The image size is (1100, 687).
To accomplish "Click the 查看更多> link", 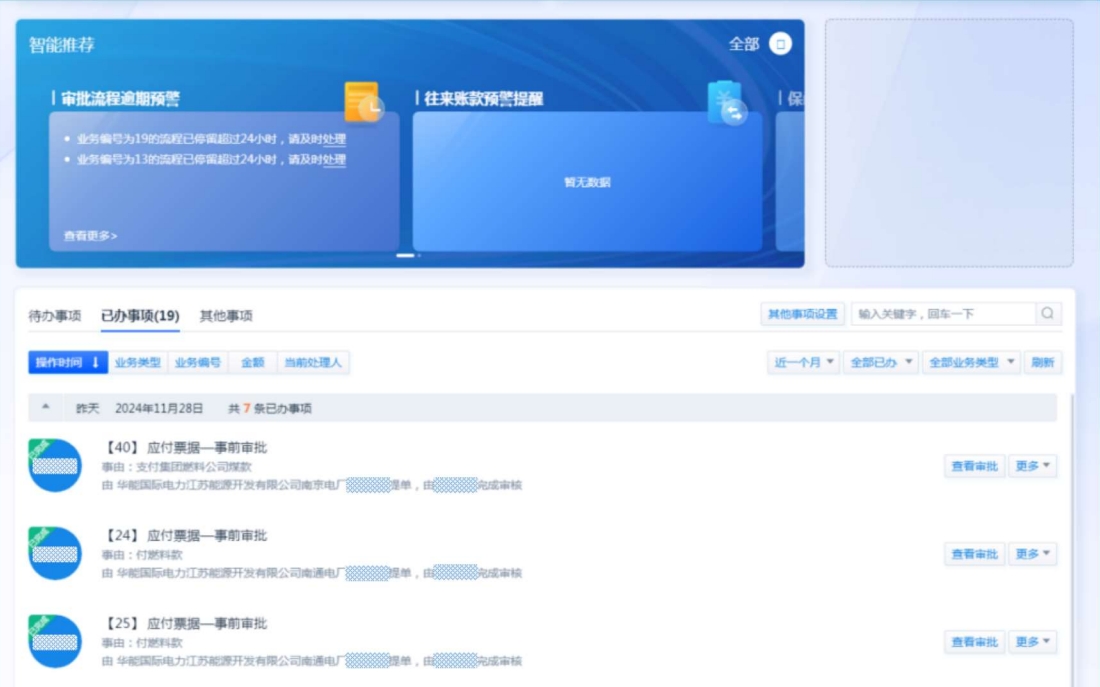I will (x=90, y=236).
